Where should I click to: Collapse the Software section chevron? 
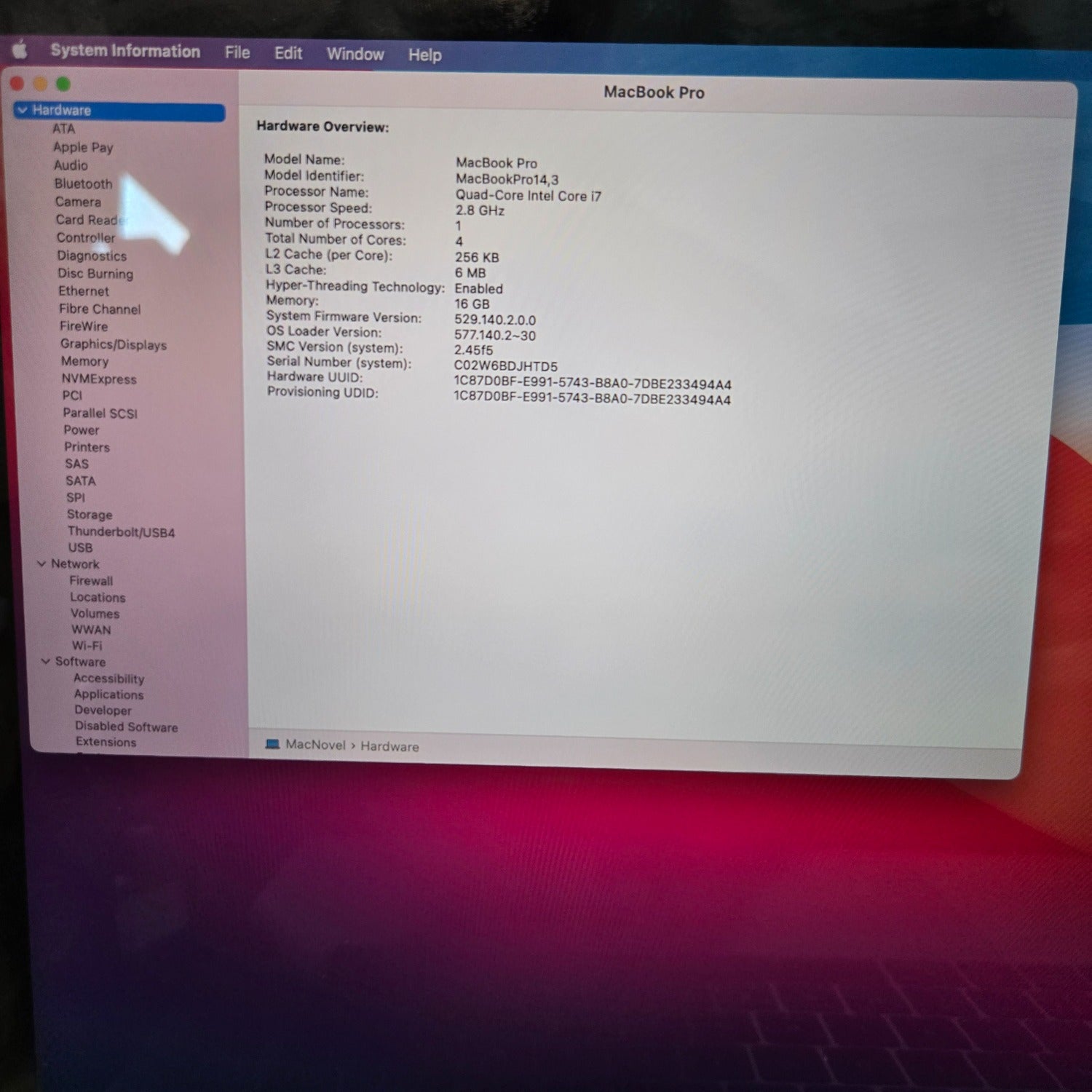click(x=45, y=661)
